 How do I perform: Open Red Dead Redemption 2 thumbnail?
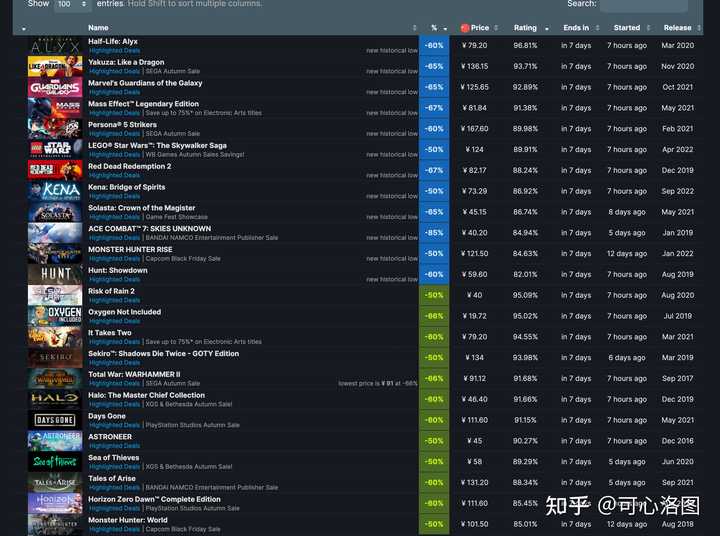click(55, 170)
